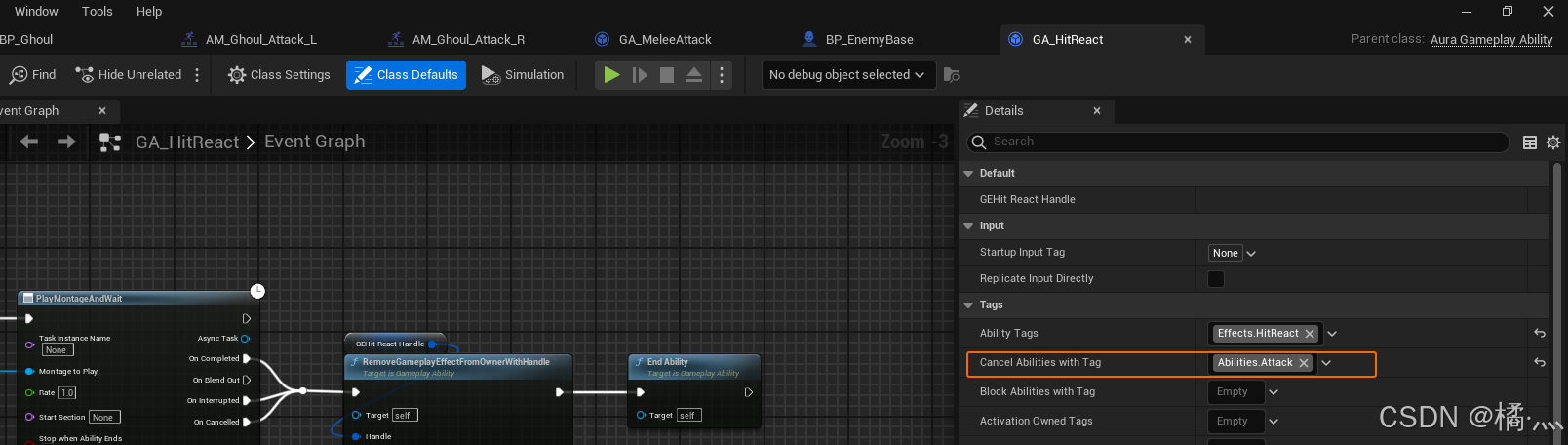The image size is (1568, 445).
Task: Start Simulation mode
Action: [523, 75]
